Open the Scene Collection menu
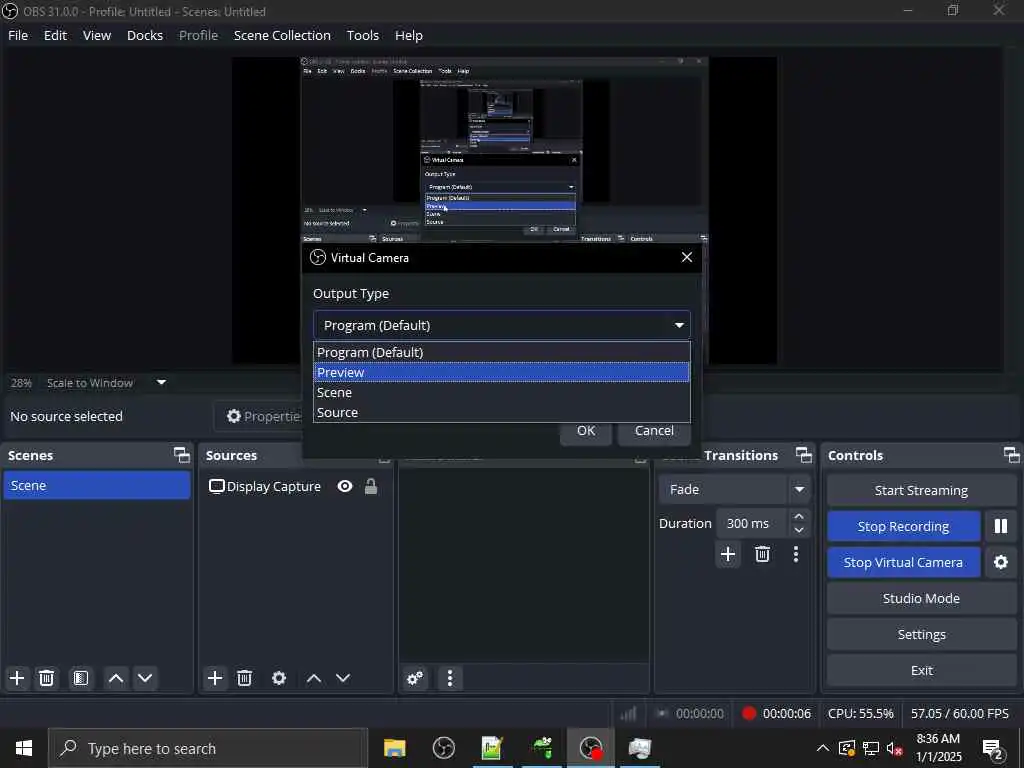The width and height of the screenshot is (1024, 768). (282, 35)
